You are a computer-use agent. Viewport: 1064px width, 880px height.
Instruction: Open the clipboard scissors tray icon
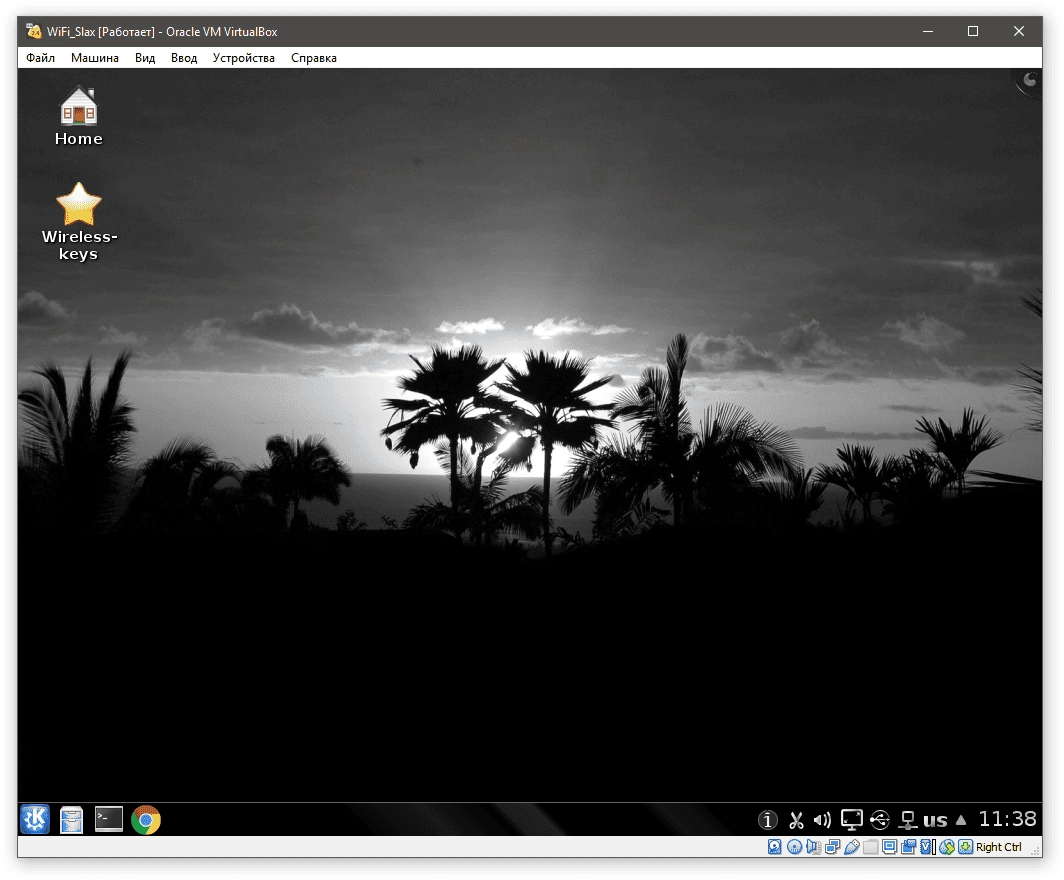coord(796,820)
